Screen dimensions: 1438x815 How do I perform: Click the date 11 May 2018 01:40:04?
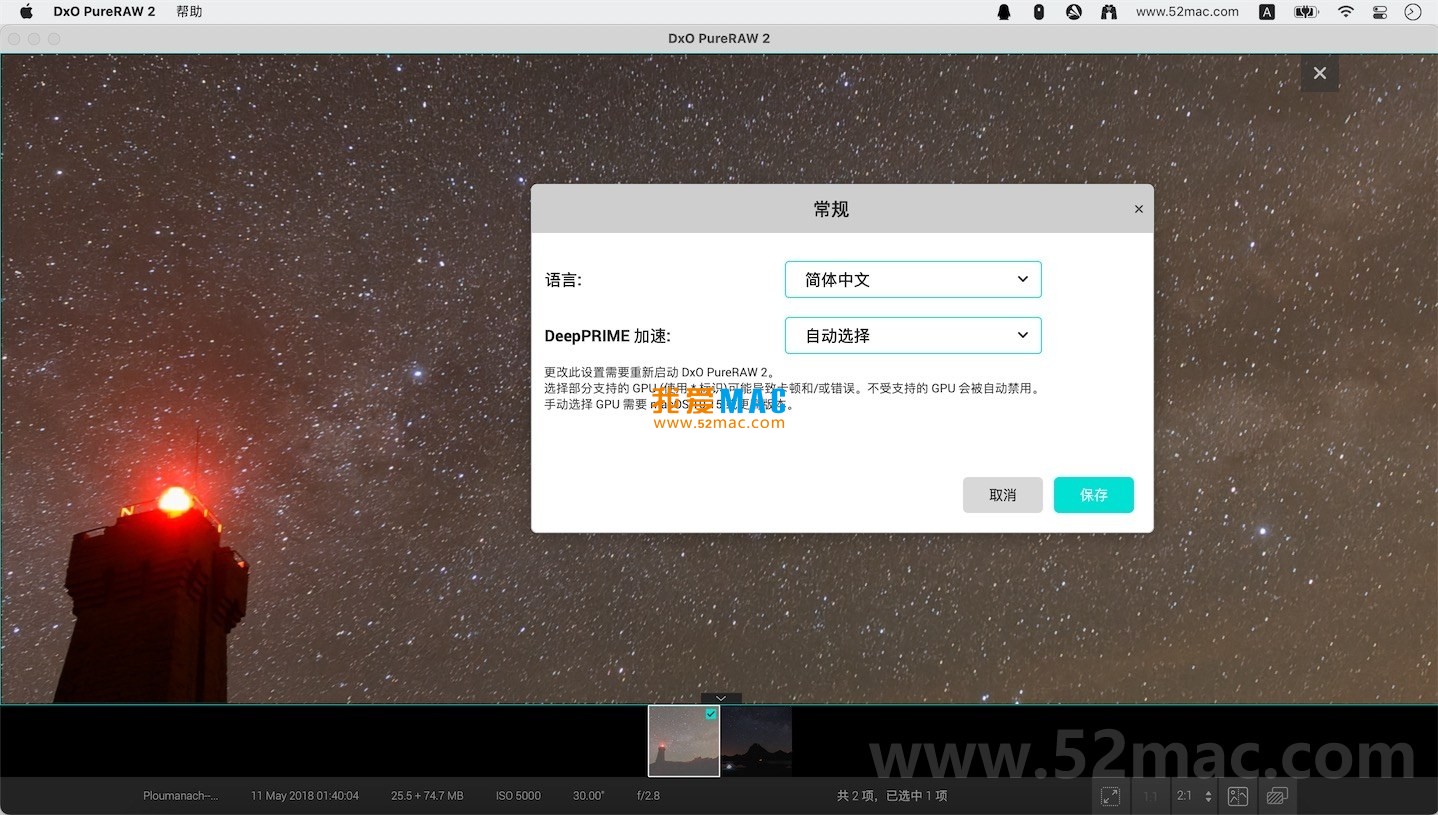click(305, 796)
